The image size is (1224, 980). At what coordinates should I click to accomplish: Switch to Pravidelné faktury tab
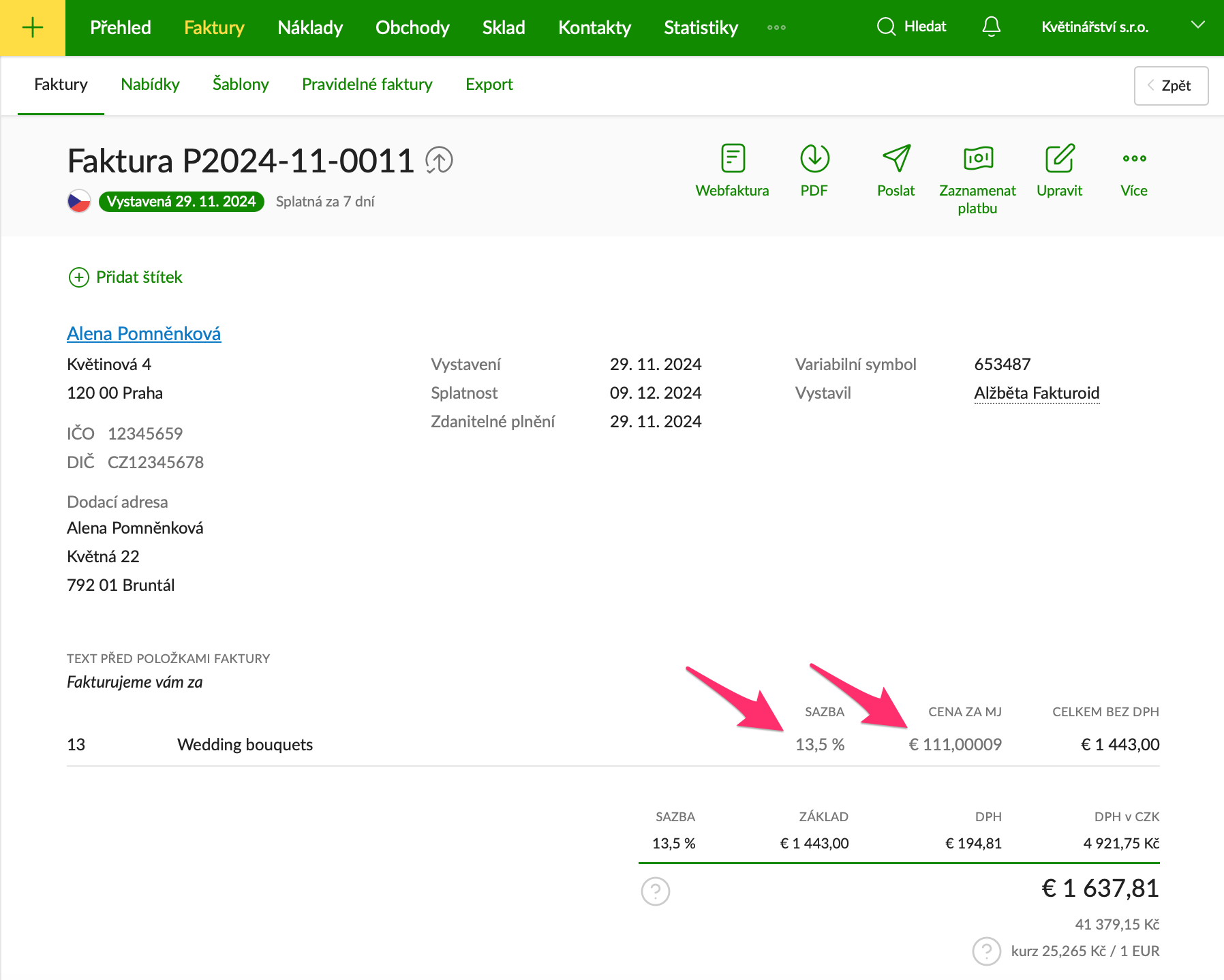coord(367,85)
